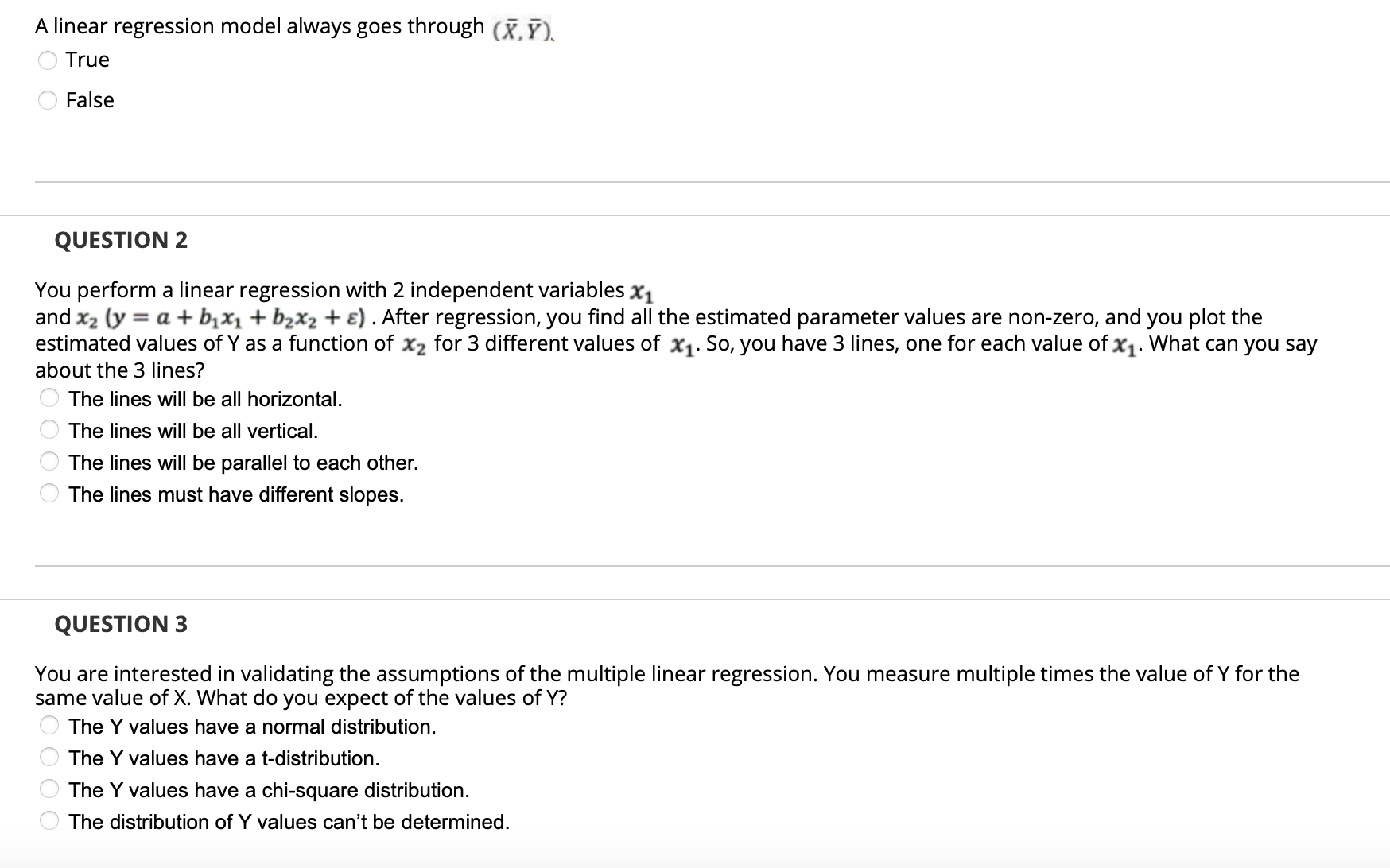This screenshot has width=1390, height=868.
Task: Pick 'The distribution of Y values can't be determined'
Action: [x=49, y=821]
